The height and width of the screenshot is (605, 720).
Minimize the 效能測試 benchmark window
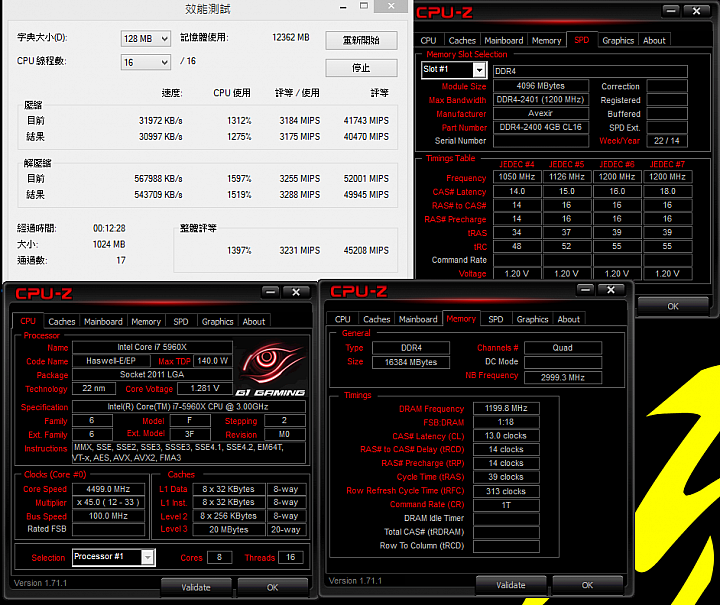(343, 7)
